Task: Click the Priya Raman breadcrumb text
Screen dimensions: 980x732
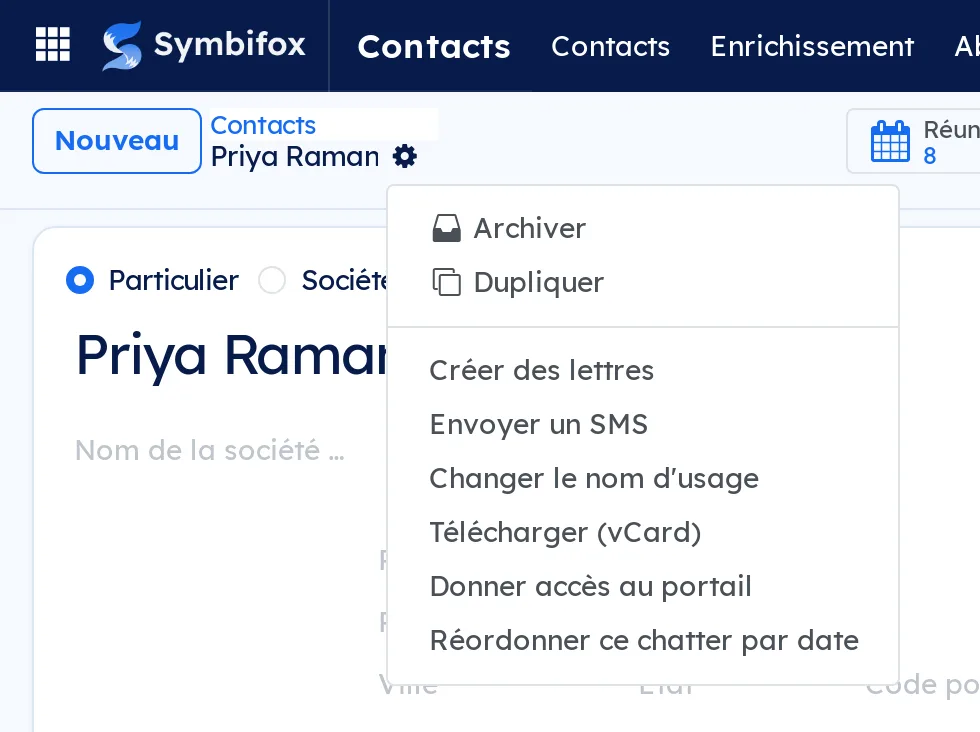Action: coord(295,156)
